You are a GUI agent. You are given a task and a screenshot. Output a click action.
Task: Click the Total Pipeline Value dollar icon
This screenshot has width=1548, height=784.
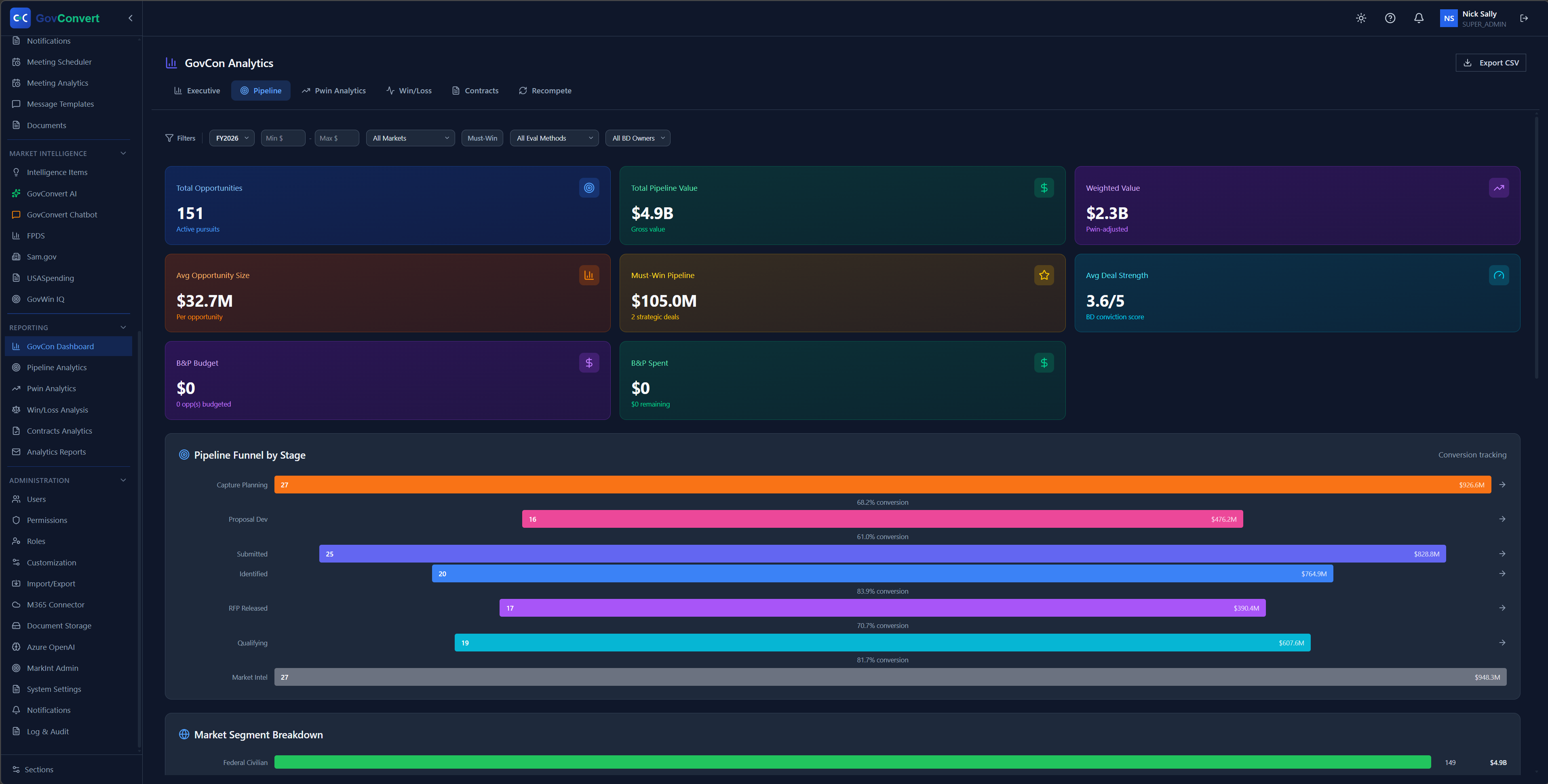coord(1044,188)
